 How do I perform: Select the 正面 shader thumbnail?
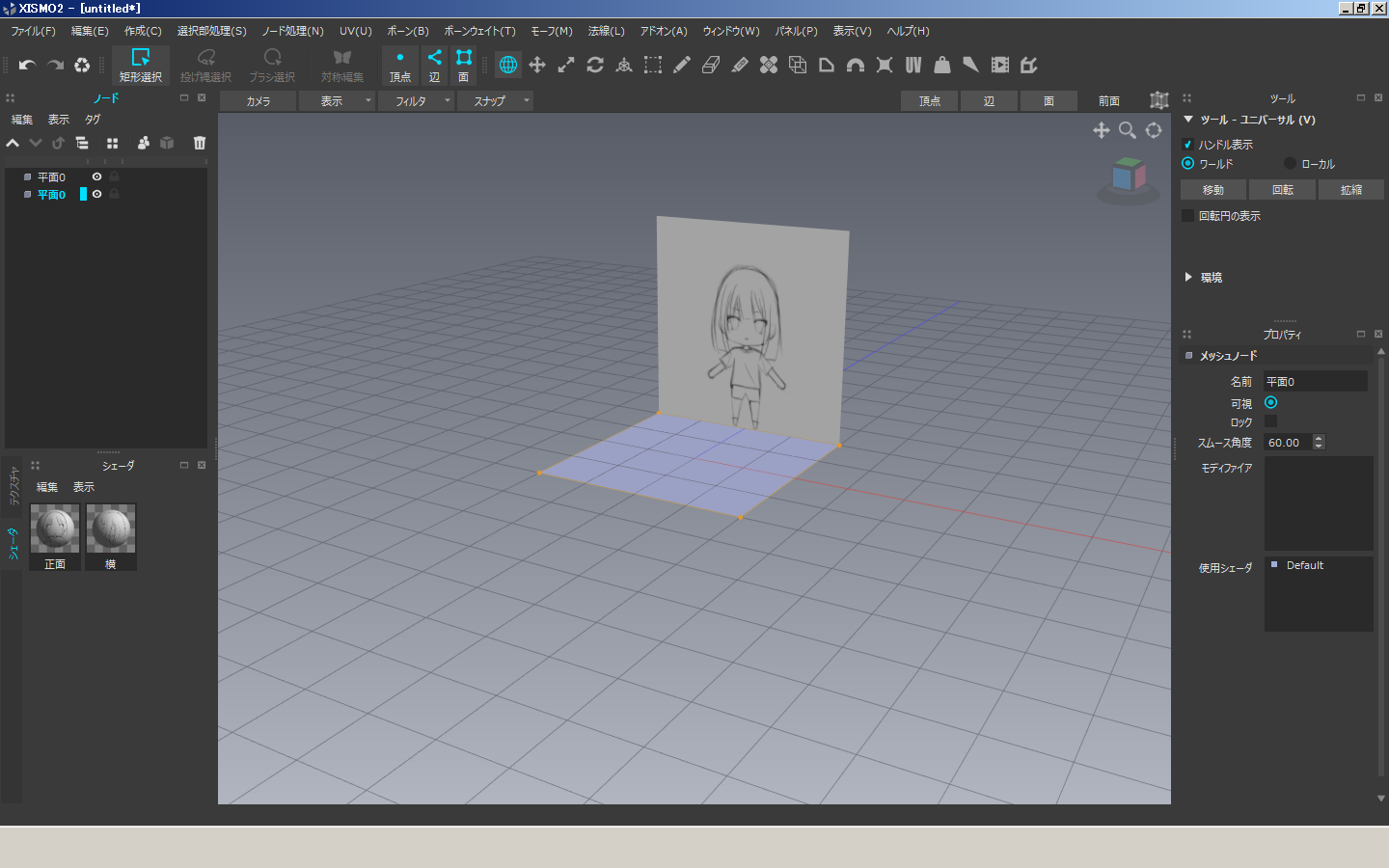pos(55,537)
